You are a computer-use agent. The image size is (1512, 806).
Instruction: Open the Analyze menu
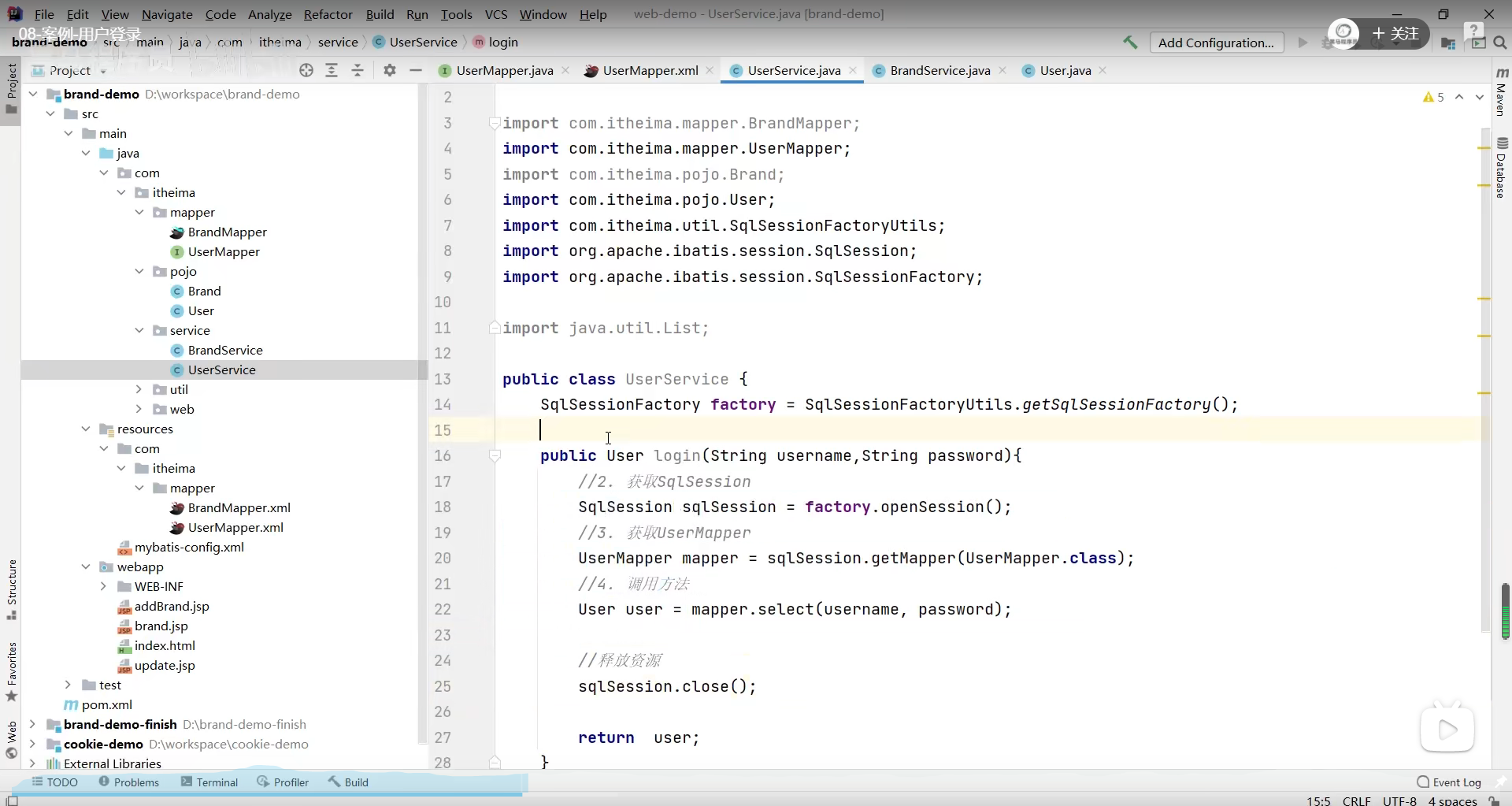point(270,14)
